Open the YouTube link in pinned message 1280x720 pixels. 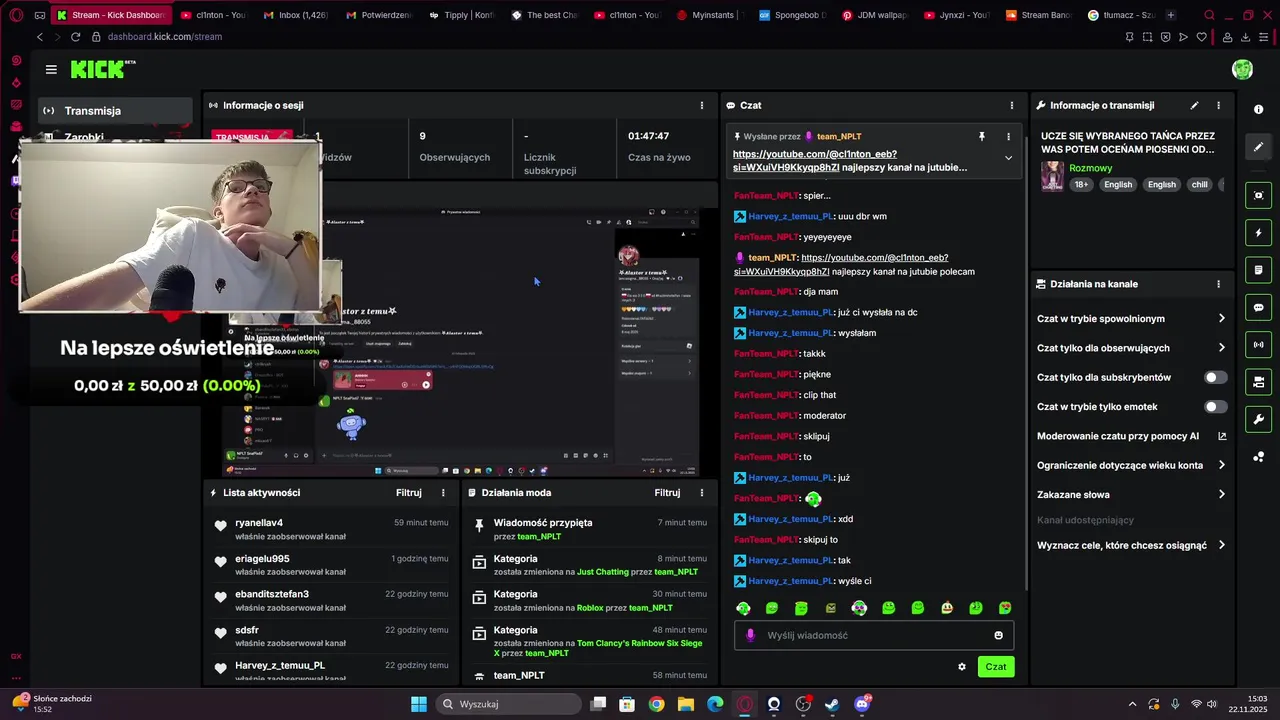pyautogui.click(x=815, y=161)
